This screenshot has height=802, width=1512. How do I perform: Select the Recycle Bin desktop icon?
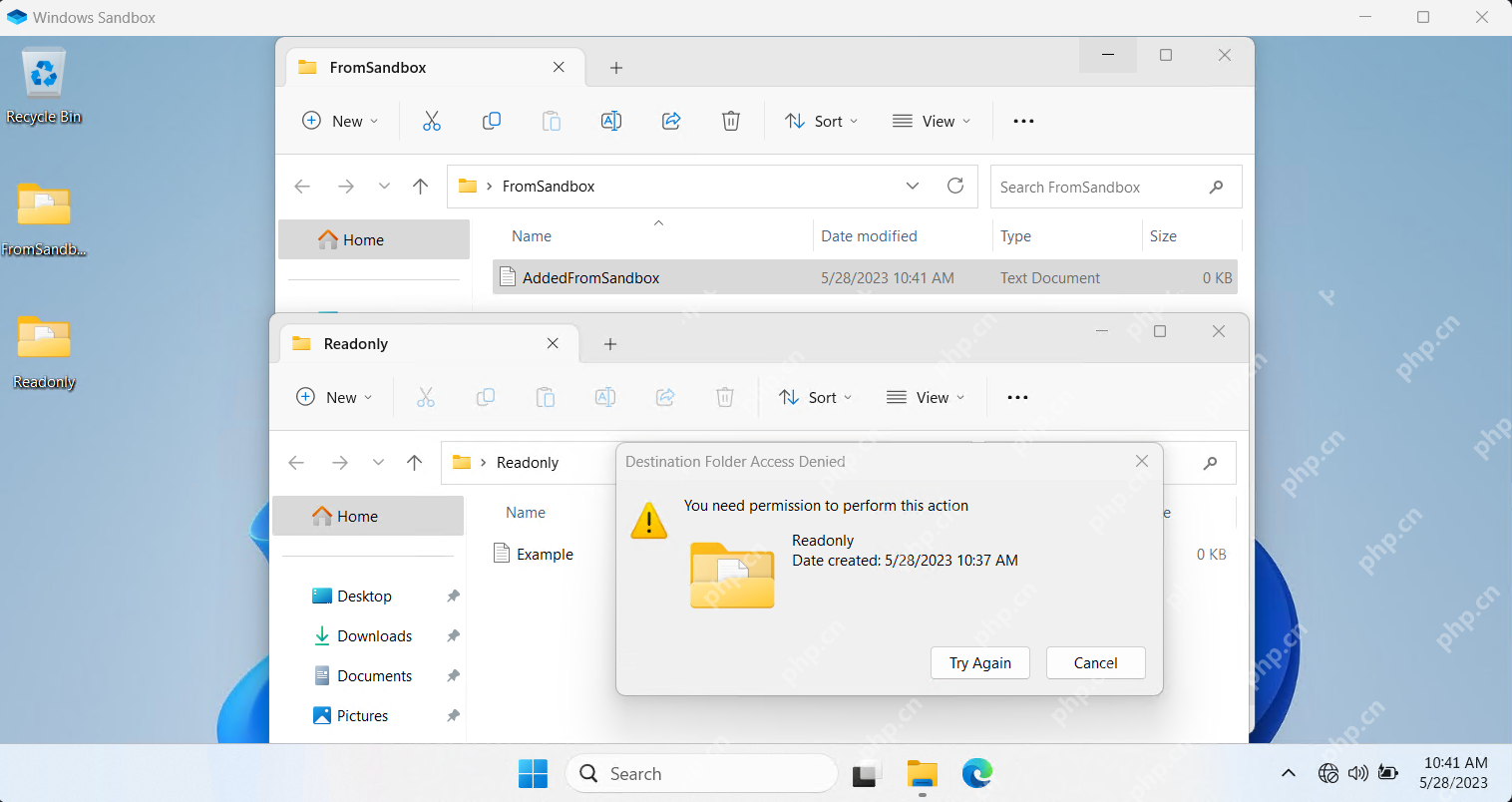tap(43, 87)
